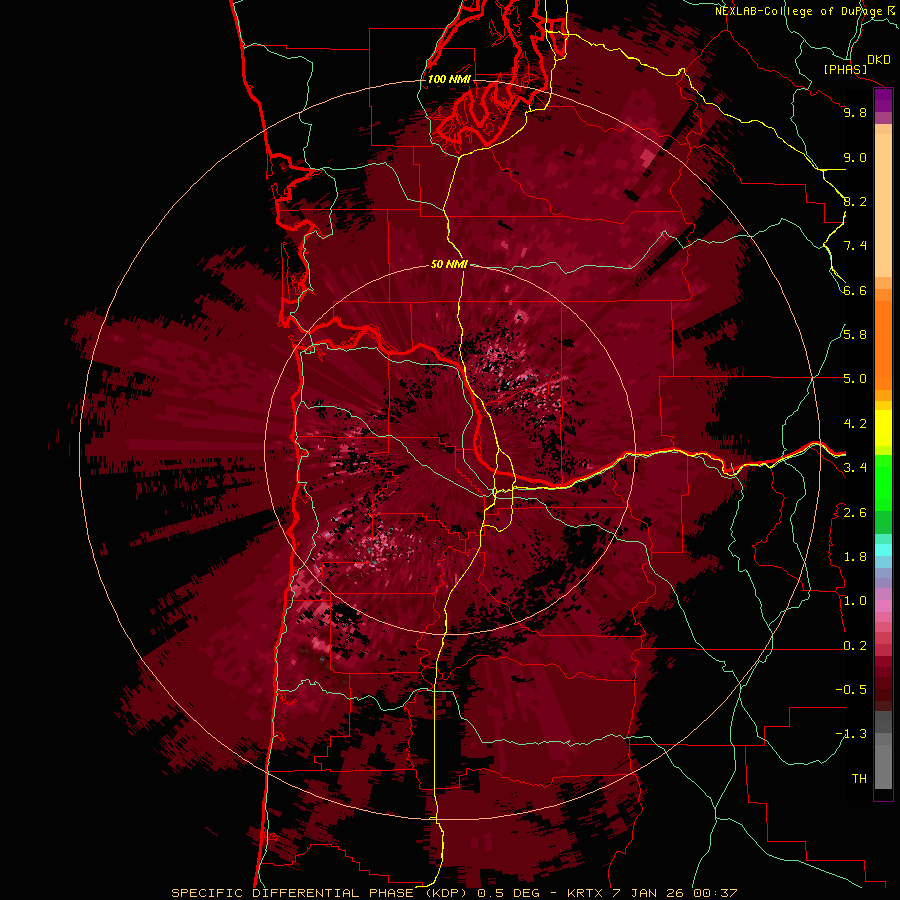Select the 0.2 legend value
900x900 pixels.
[x=855, y=646]
